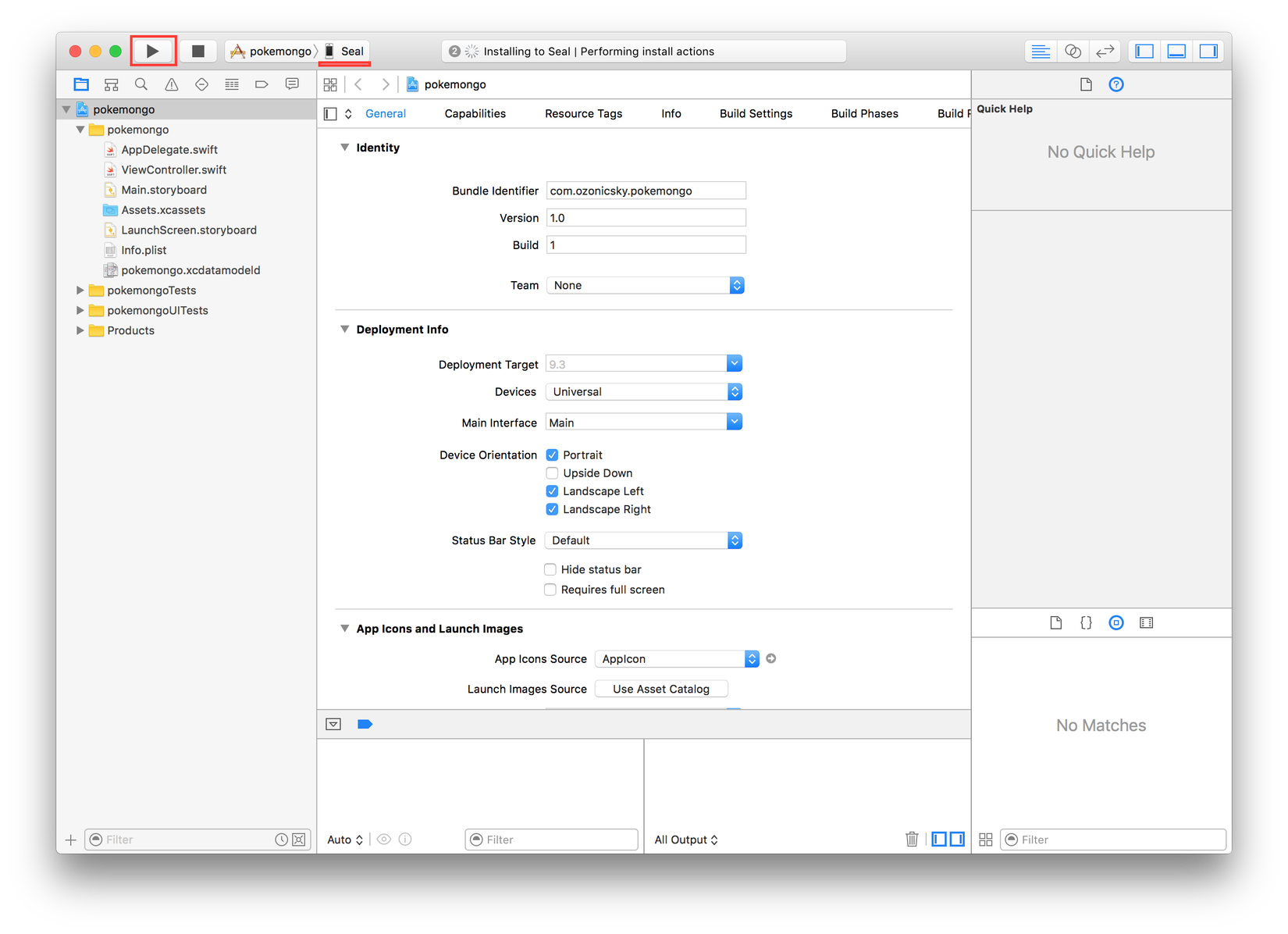Image resolution: width=1288 pixels, height=934 pixels.
Task: Toggle the Utilities panel visibility
Action: [1209, 52]
